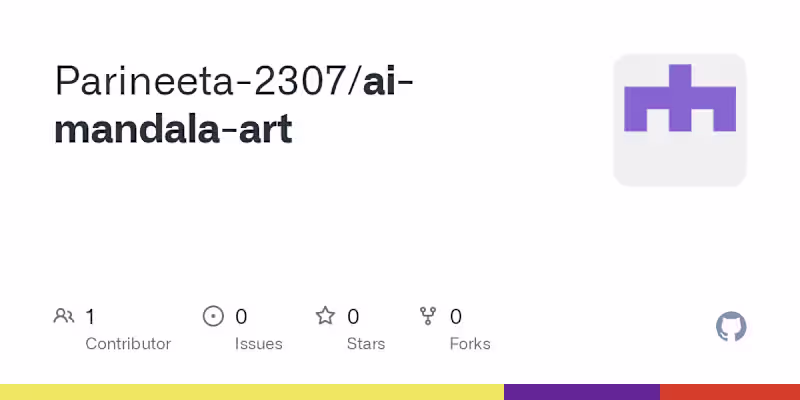Image resolution: width=800 pixels, height=400 pixels.
Task: Open the GitHub Octocat logo
Action: click(x=732, y=327)
